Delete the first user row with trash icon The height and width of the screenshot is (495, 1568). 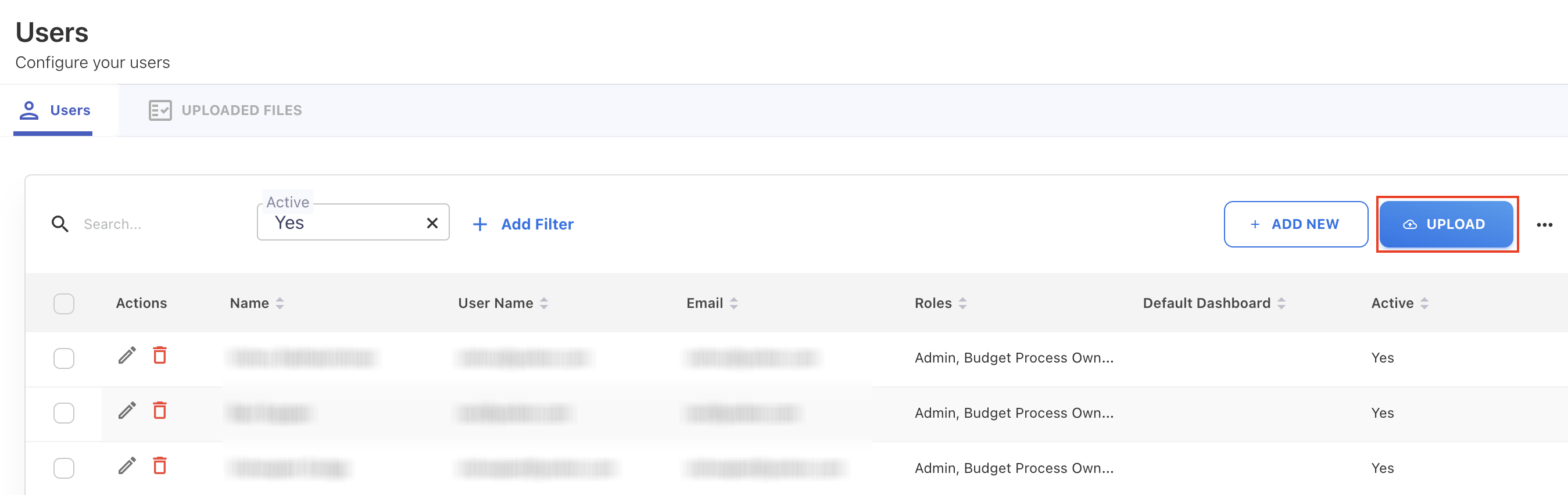click(160, 355)
